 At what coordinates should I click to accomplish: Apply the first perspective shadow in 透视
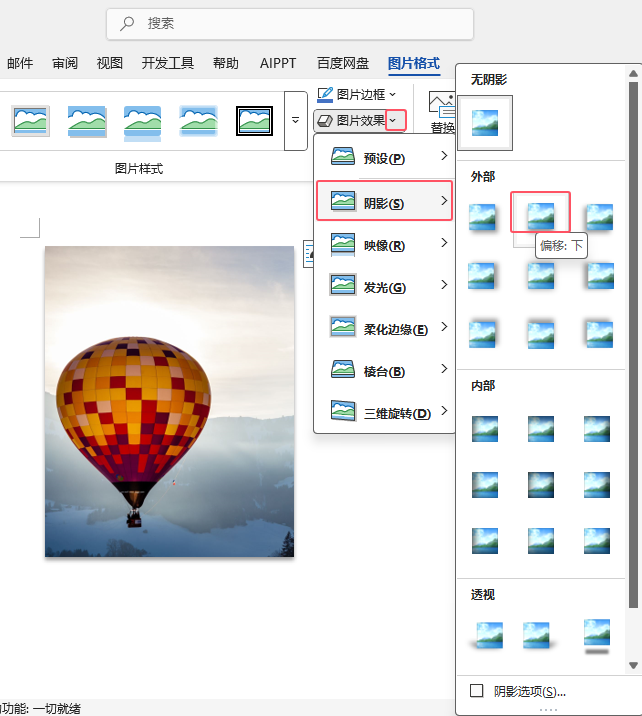tap(488, 636)
